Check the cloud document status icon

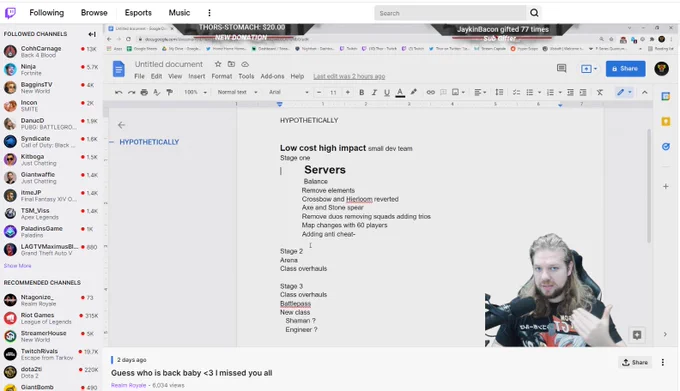245,64
